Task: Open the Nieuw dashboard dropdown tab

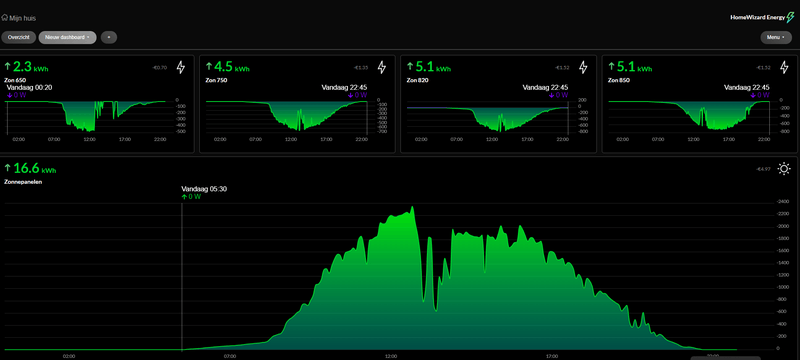Action: tap(67, 37)
